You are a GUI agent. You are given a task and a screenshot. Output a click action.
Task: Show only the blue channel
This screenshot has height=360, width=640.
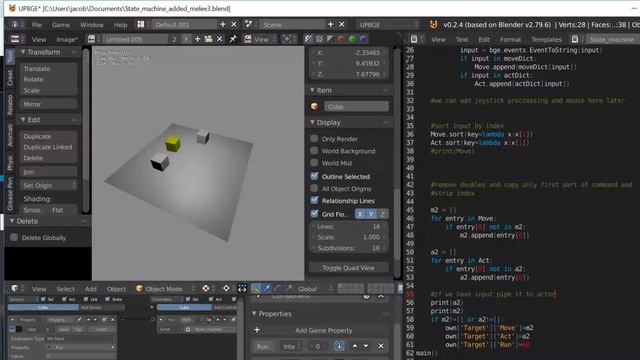(x=363, y=39)
